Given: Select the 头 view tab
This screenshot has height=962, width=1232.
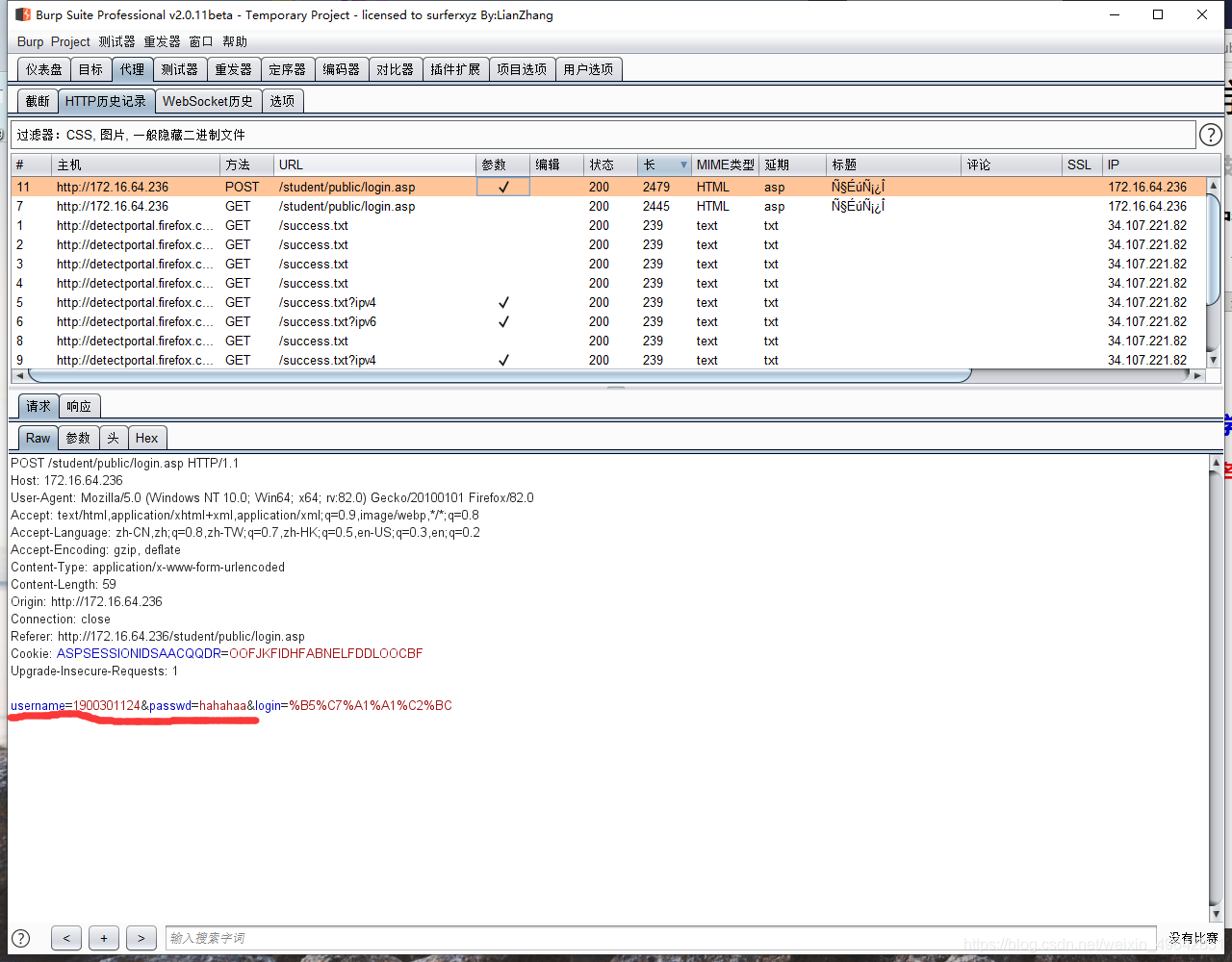Looking at the screenshot, I should coord(113,438).
